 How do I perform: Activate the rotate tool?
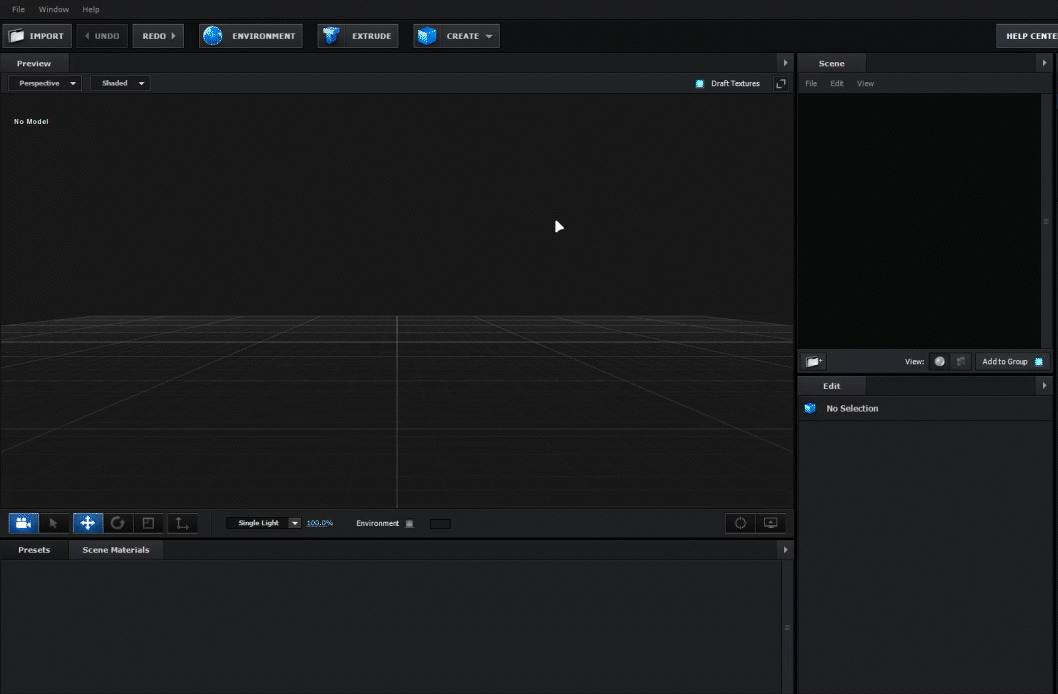[117, 523]
